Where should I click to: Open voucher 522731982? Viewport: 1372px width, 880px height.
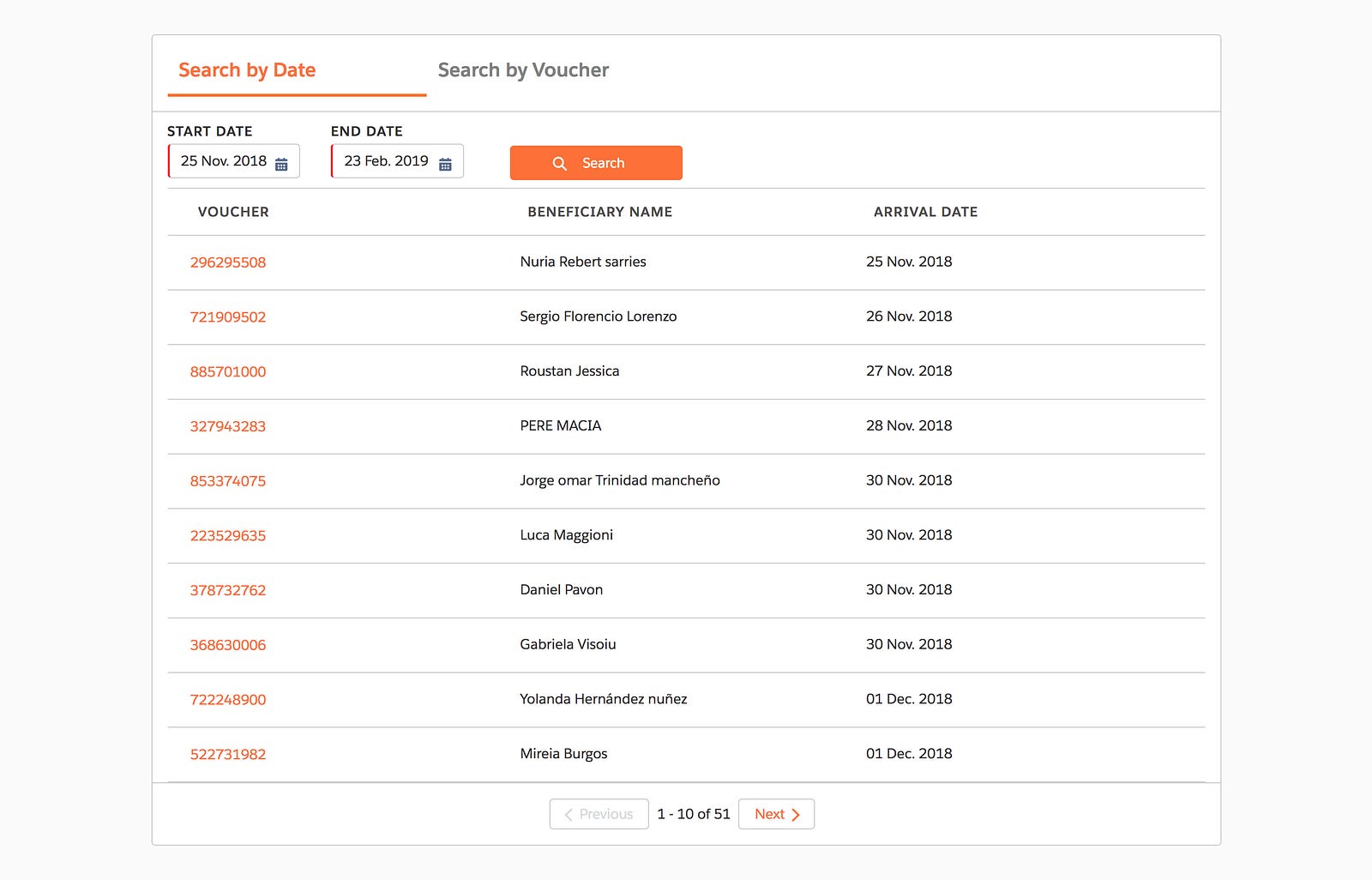pyautogui.click(x=228, y=755)
